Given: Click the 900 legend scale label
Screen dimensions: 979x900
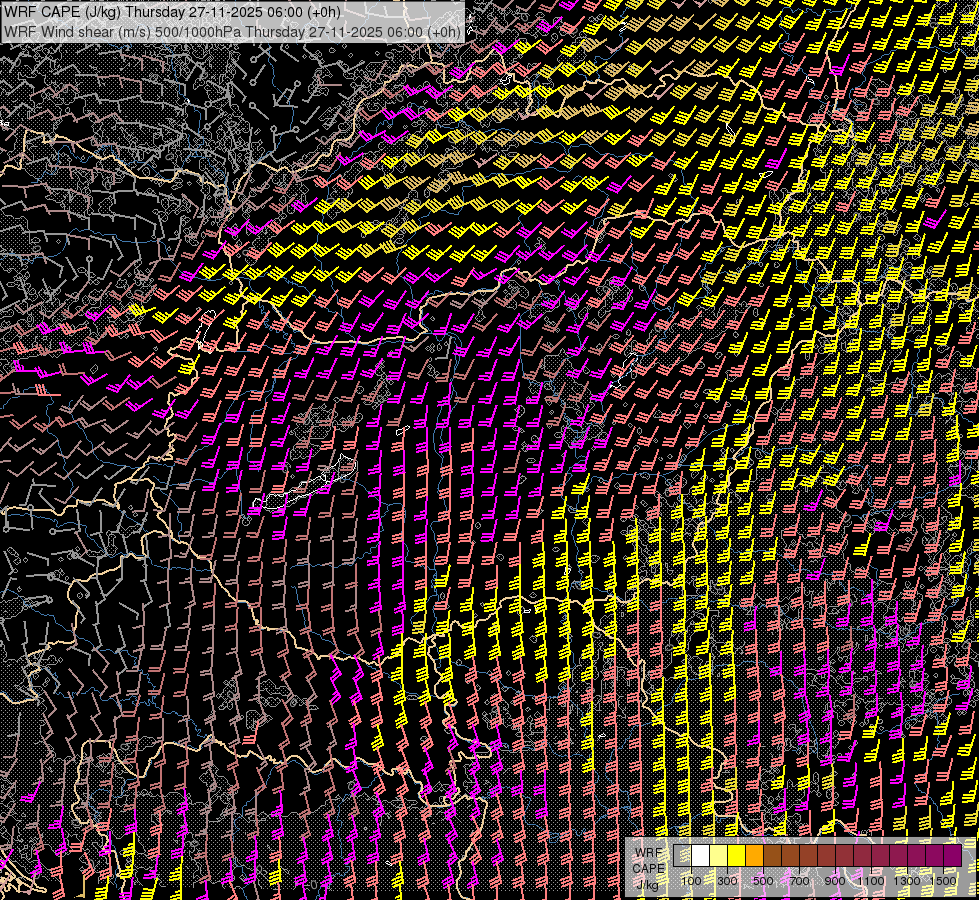Looking at the screenshot, I should (835, 881).
